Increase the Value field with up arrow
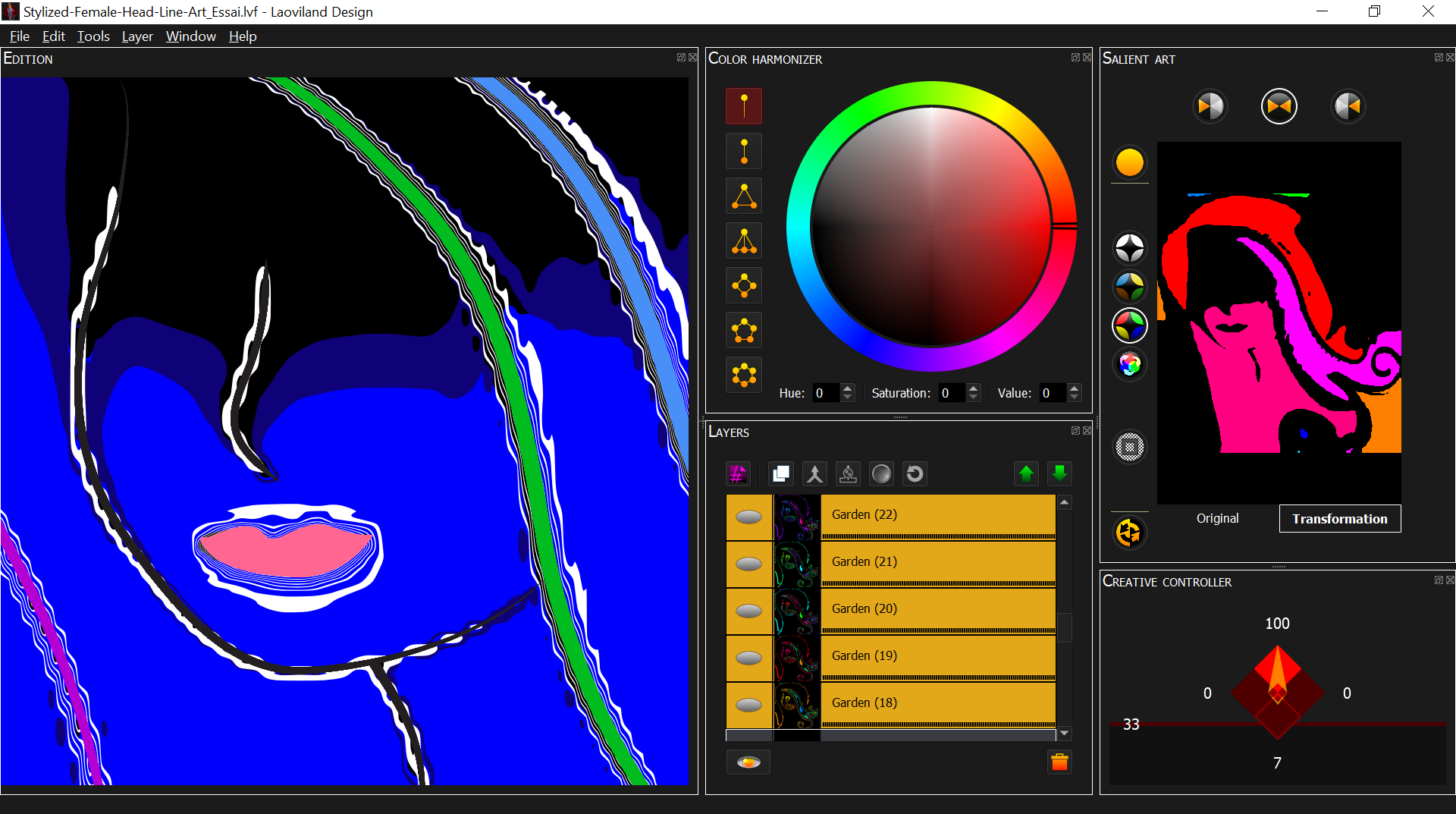The width and height of the screenshot is (1456, 814). 1074,388
